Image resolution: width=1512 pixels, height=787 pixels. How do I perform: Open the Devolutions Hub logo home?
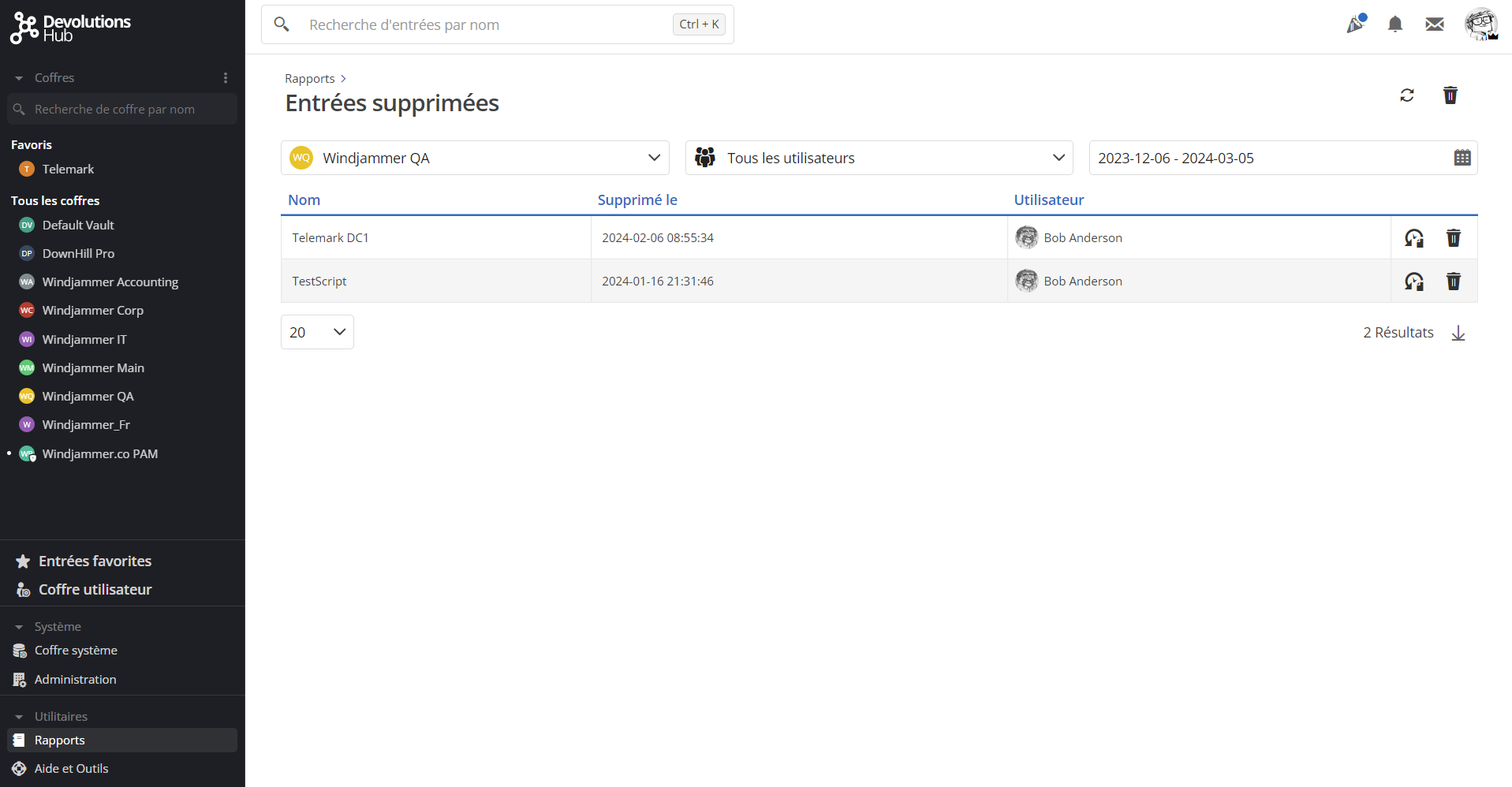70,28
